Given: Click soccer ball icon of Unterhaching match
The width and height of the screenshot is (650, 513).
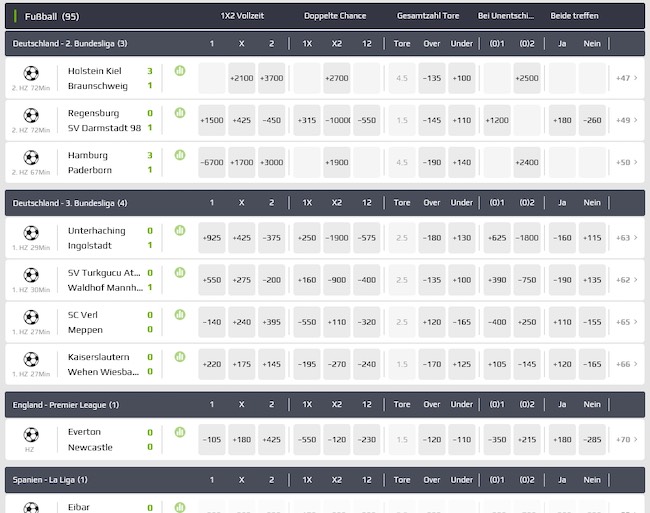Looking at the screenshot, I should point(31,233).
